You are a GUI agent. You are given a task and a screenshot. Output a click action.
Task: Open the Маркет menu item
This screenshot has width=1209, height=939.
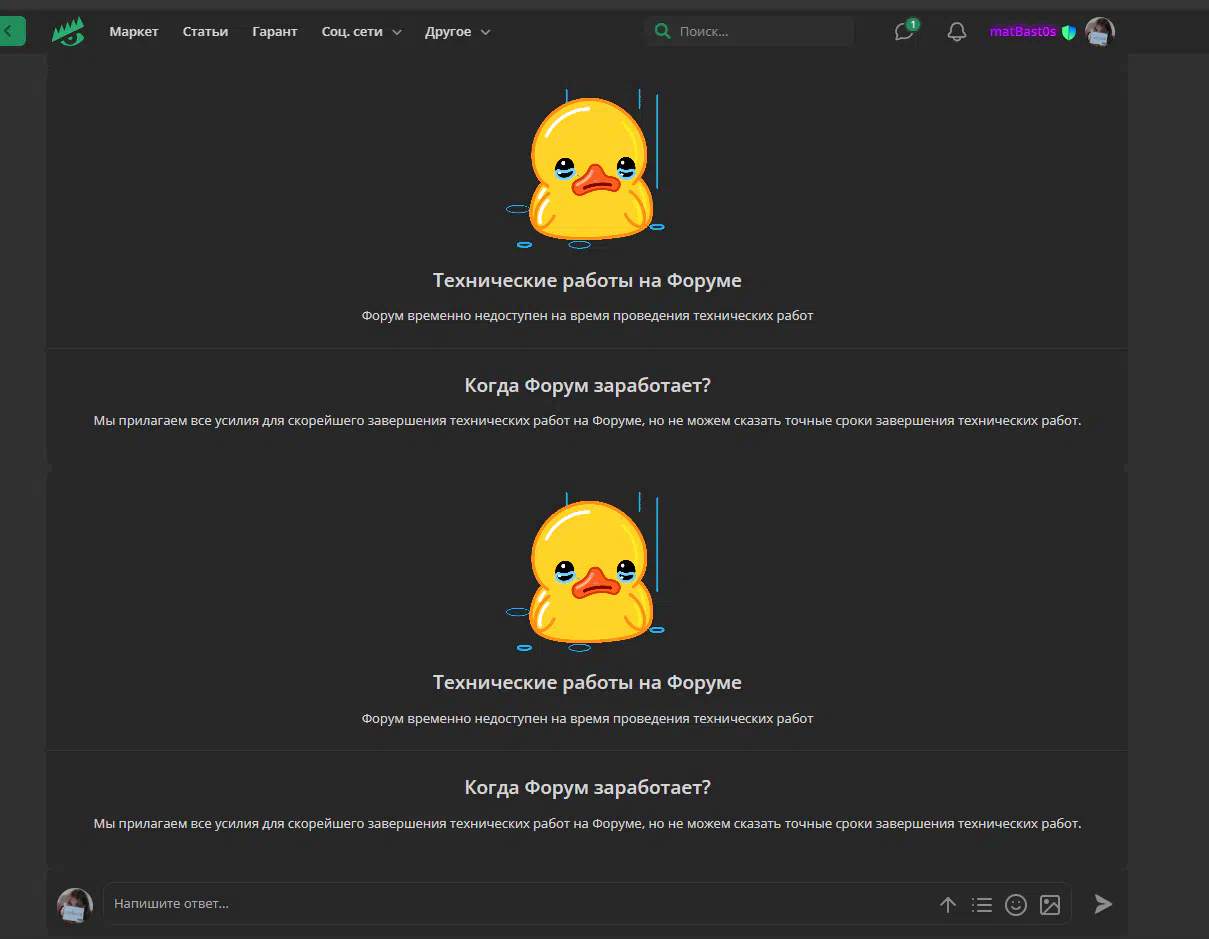pyautogui.click(x=134, y=32)
